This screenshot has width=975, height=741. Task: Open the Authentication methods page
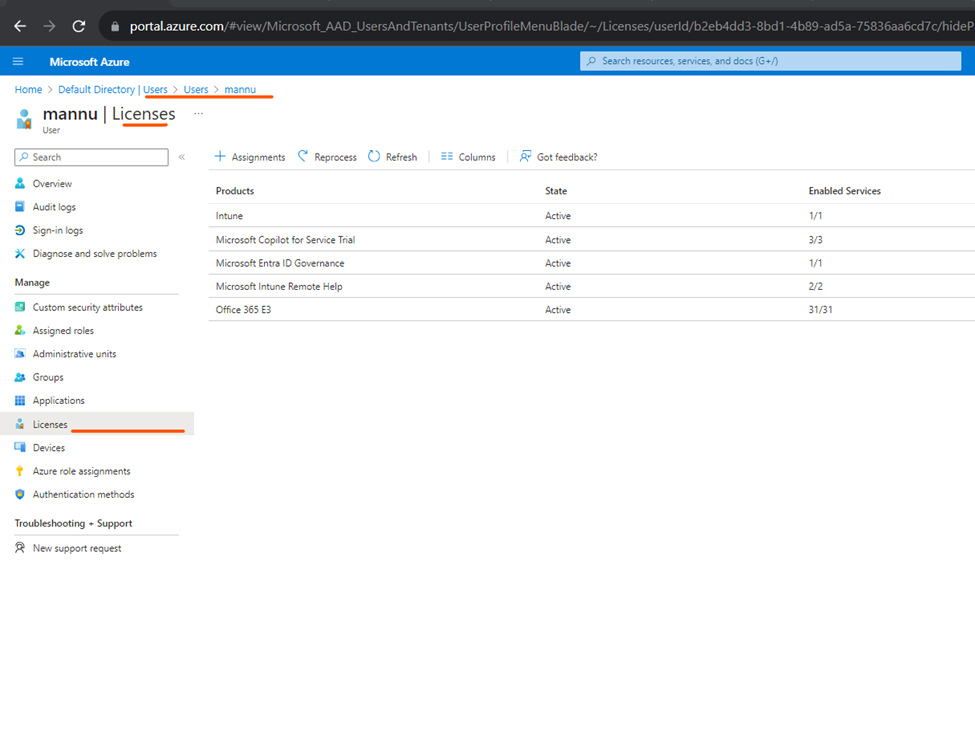click(83, 494)
